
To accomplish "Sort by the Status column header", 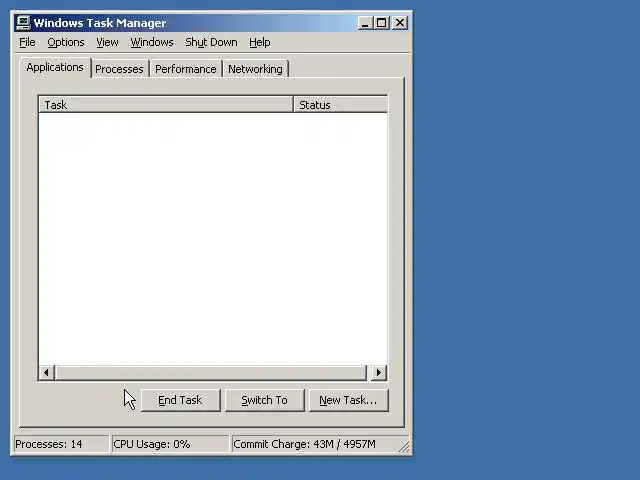I will pos(340,105).
